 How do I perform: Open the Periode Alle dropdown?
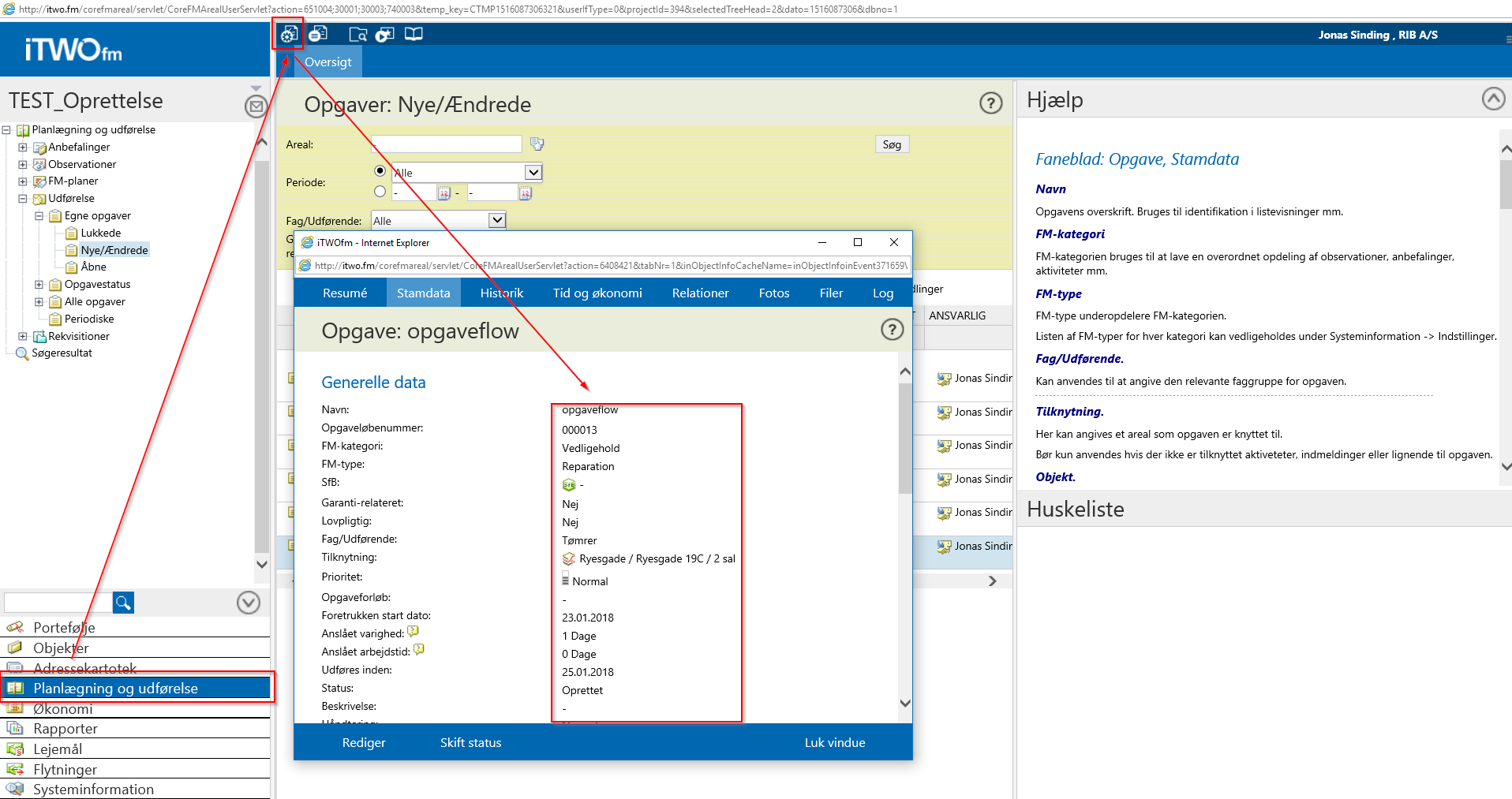point(533,172)
